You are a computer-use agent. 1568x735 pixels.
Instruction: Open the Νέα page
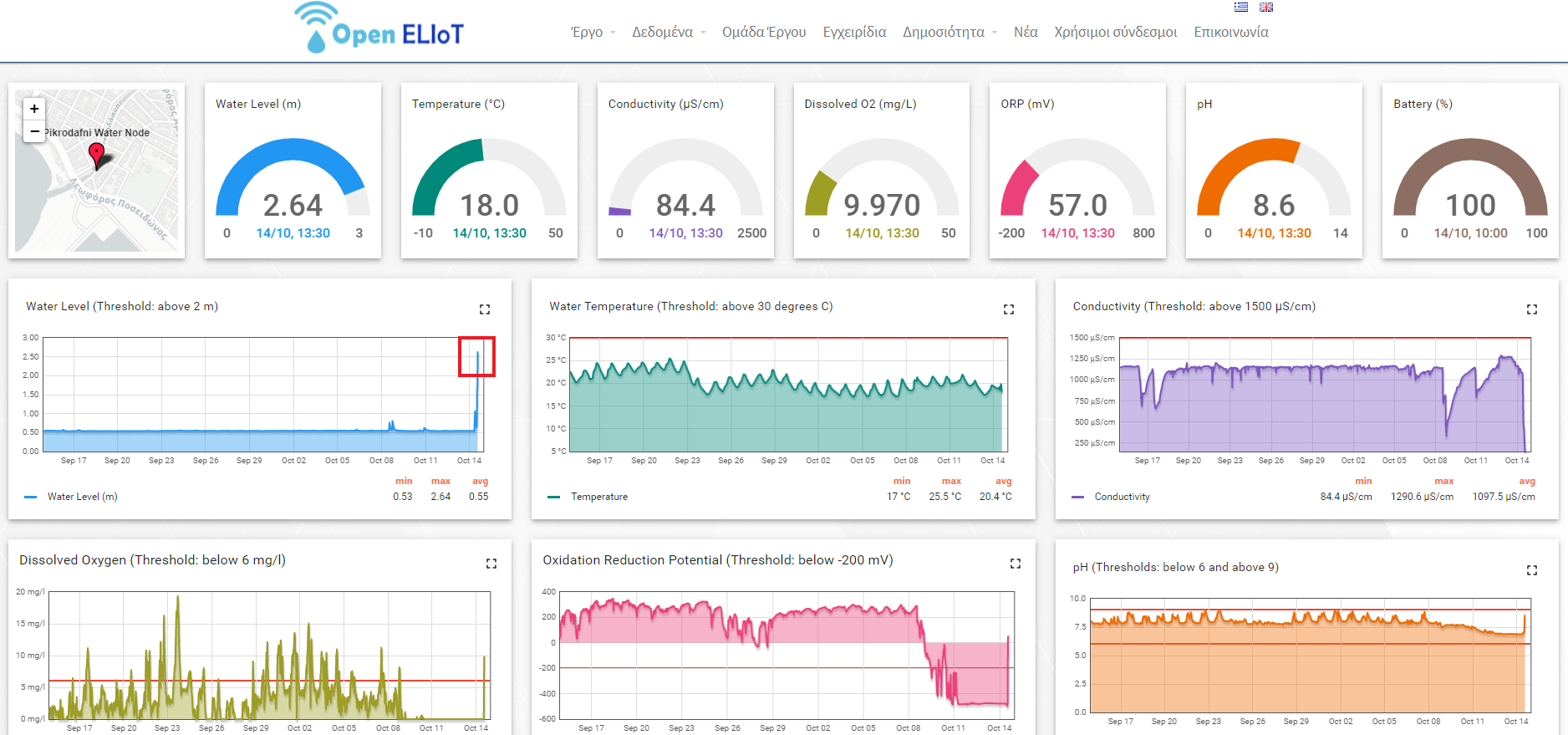[1026, 32]
